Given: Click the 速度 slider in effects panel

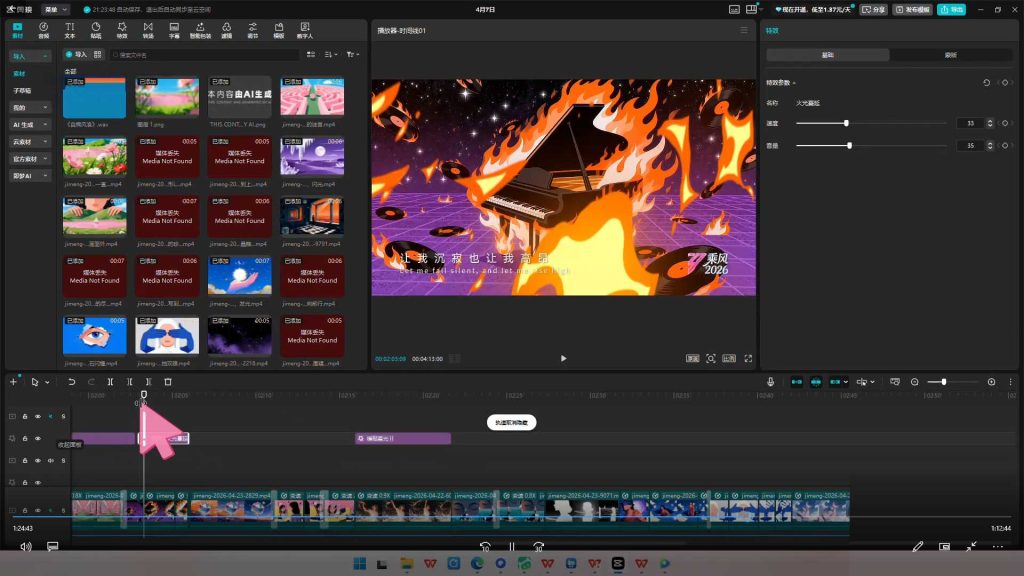Looking at the screenshot, I should (x=871, y=123).
